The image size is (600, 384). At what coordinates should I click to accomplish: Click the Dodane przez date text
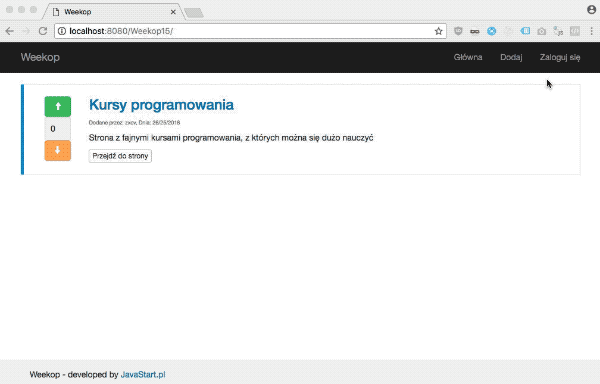coord(134,122)
